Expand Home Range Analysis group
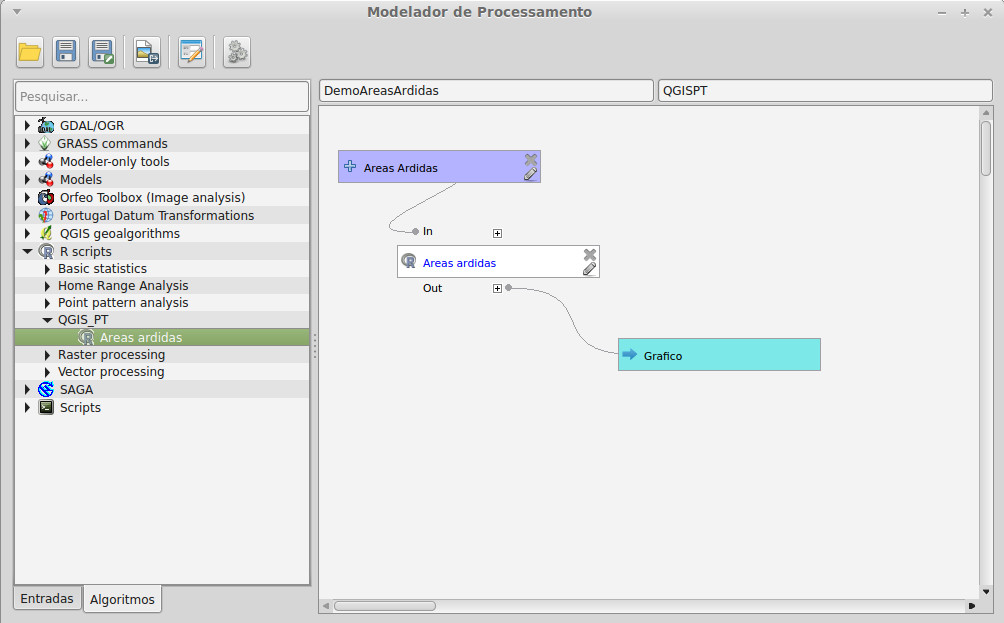 pos(47,286)
